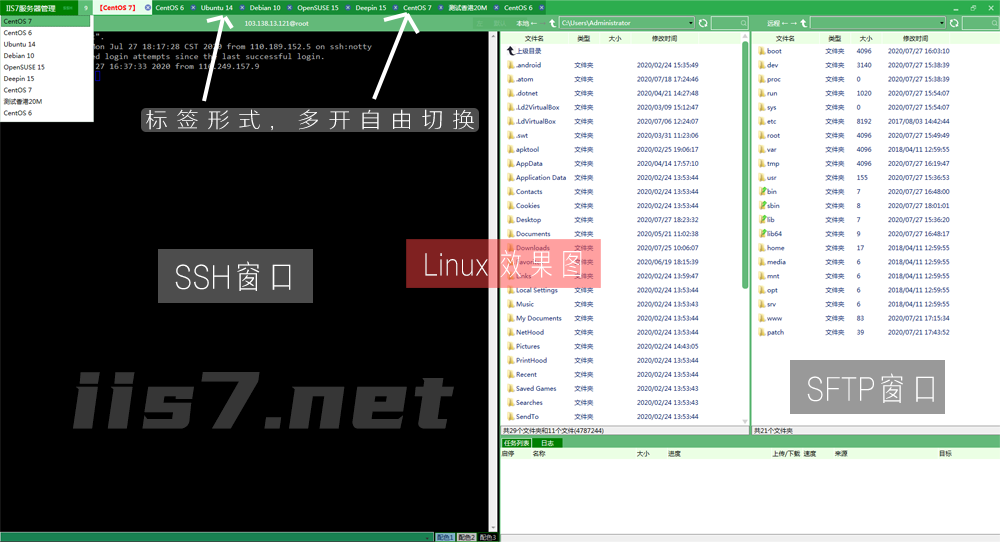
Task: Sort local files by 文件名 column
Action: pos(534,38)
